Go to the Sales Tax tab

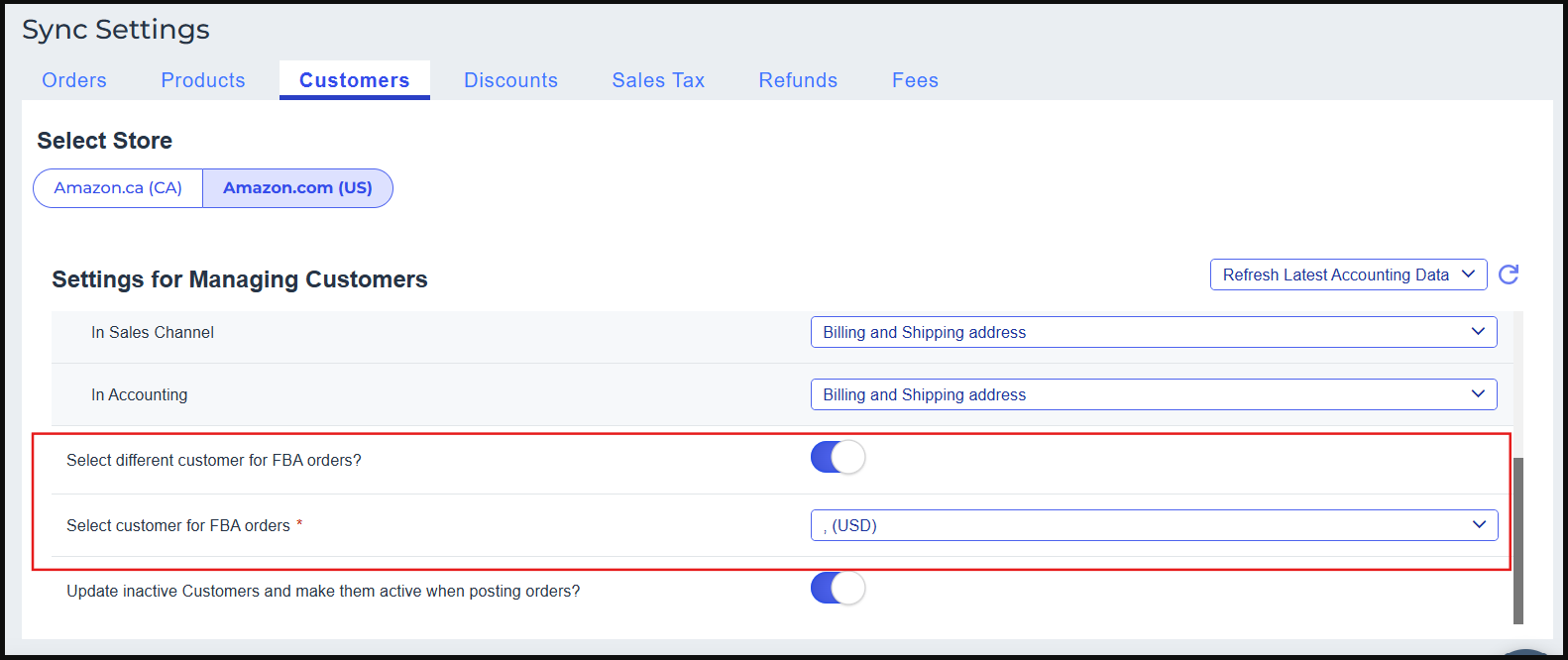(658, 80)
